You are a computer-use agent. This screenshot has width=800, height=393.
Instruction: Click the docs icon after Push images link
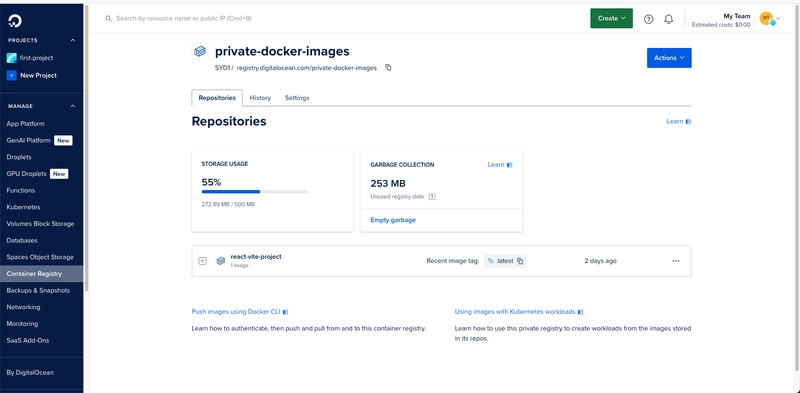(x=286, y=312)
